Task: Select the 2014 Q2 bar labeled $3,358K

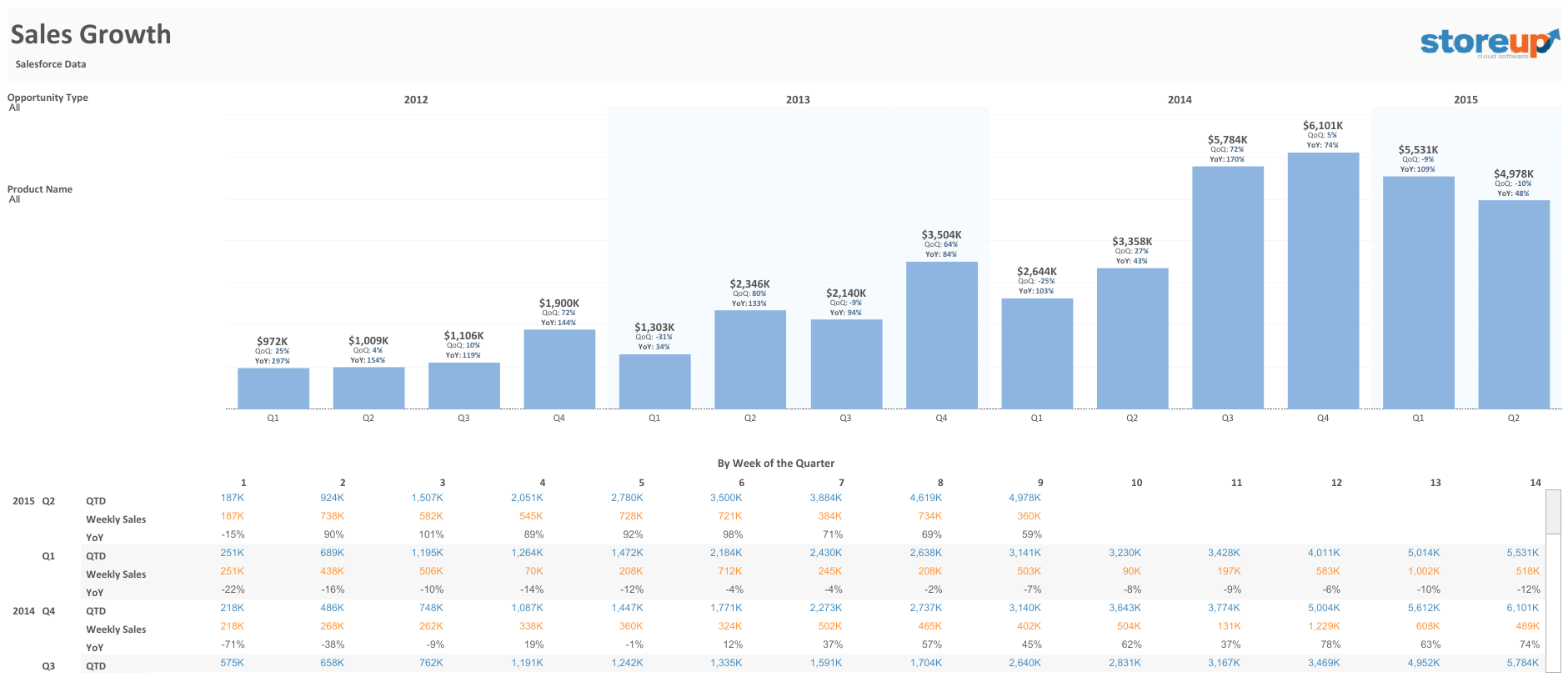Action: [1132, 338]
